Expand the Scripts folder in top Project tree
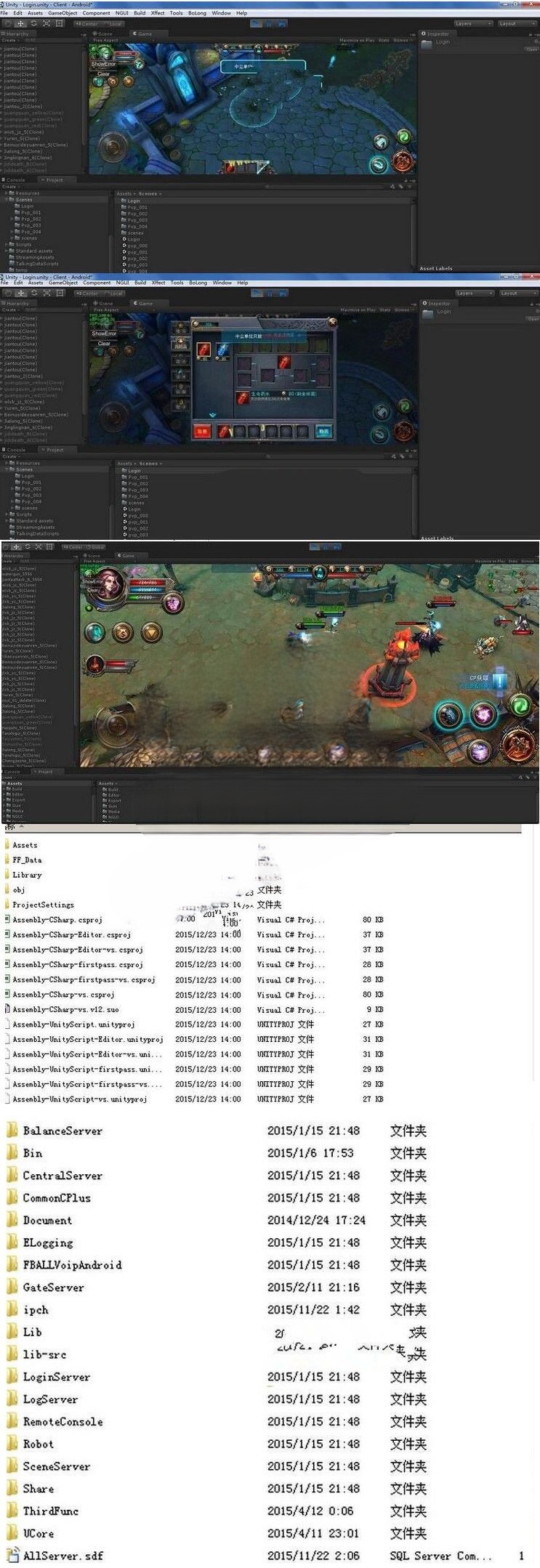The height and width of the screenshot is (1568, 540). [x=7, y=244]
